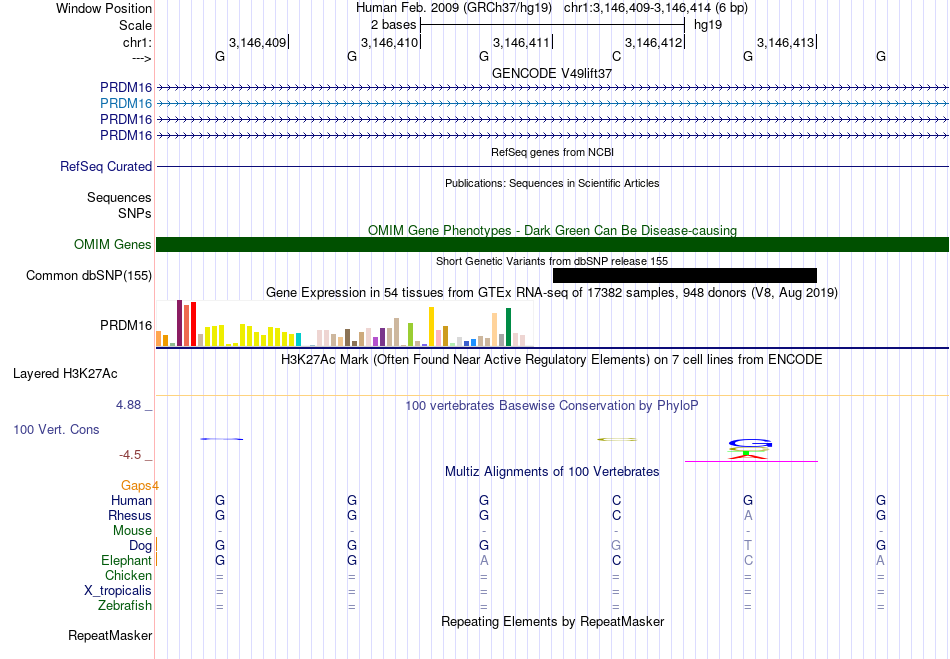Click the -4.5 PhyloP lower limit value
950x659 pixels.
(x=130, y=454)
